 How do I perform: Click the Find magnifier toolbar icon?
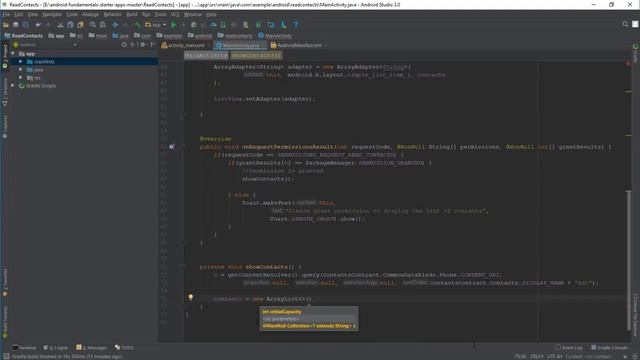click(93, 25)
